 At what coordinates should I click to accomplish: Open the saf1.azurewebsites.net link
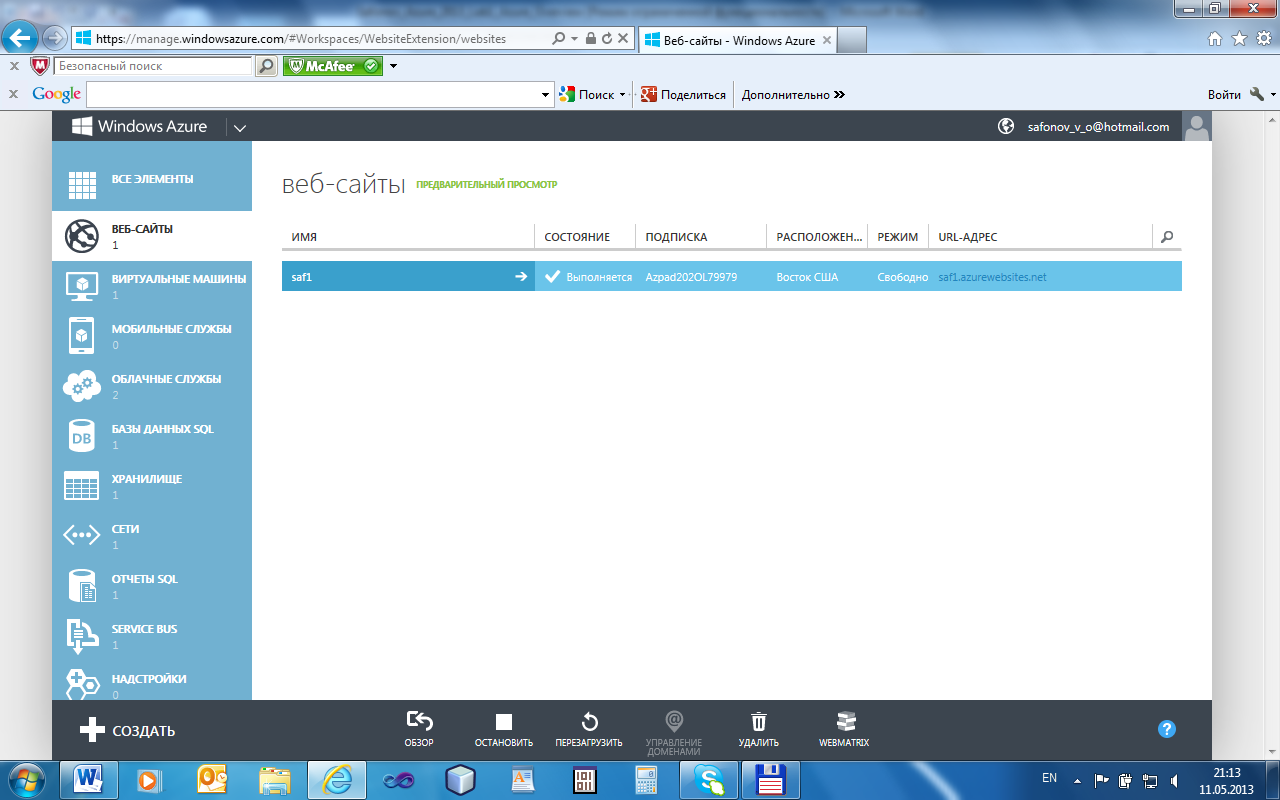[992, 277]
